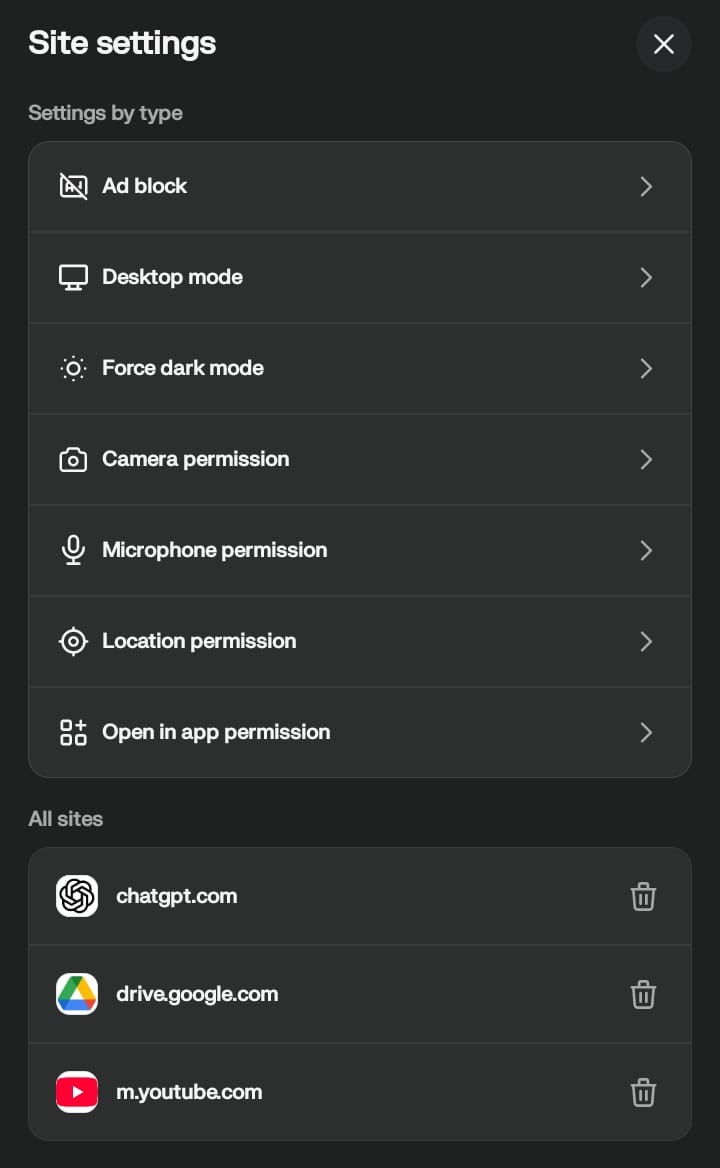Expand Ad block settings chevron
The image size is (720, 1168).
646,186
